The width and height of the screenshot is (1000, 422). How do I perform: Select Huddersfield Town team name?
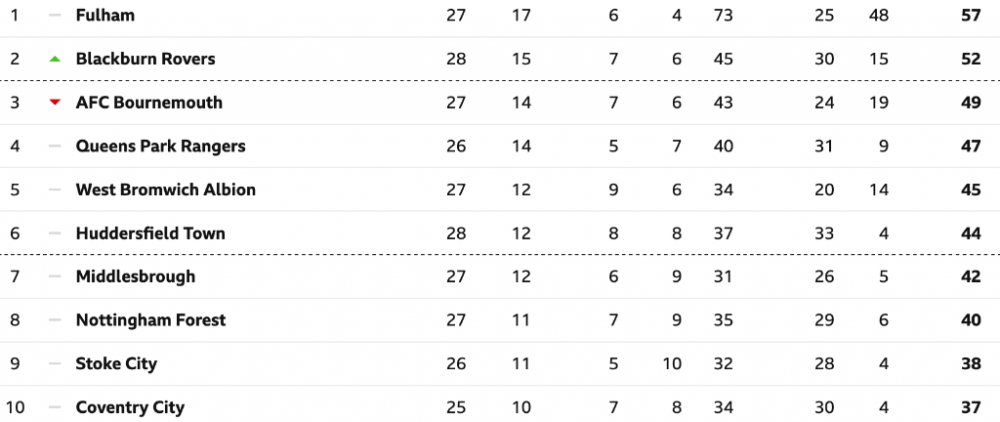click(150, 233)
